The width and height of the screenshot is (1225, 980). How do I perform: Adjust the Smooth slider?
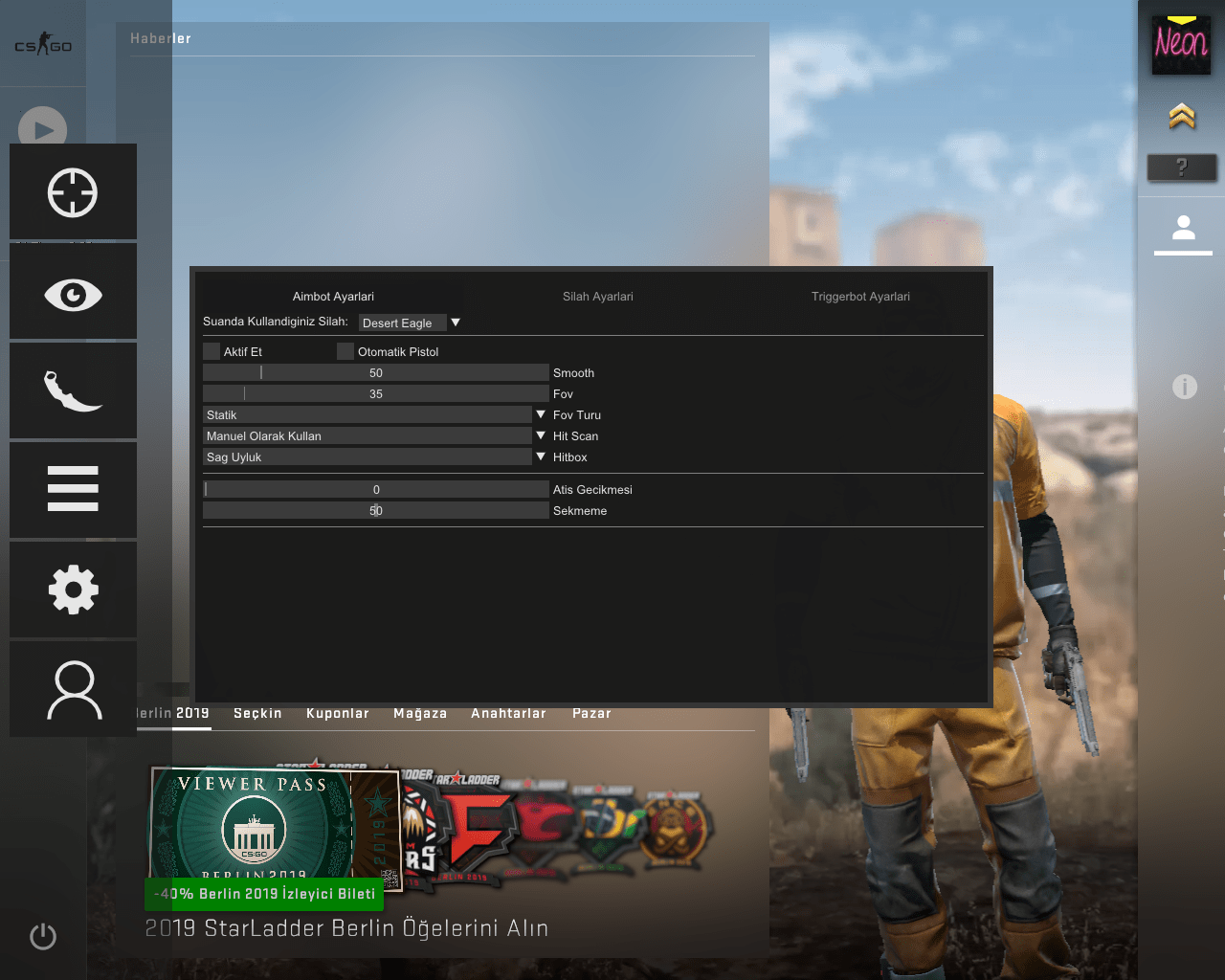(x=376, y=372)
